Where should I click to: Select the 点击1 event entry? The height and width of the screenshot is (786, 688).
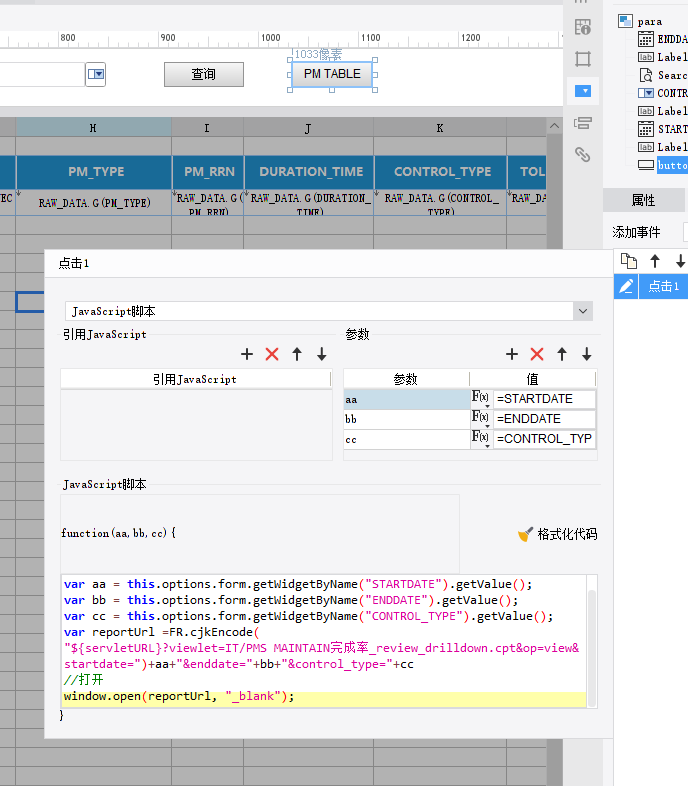tap(663, 286)
